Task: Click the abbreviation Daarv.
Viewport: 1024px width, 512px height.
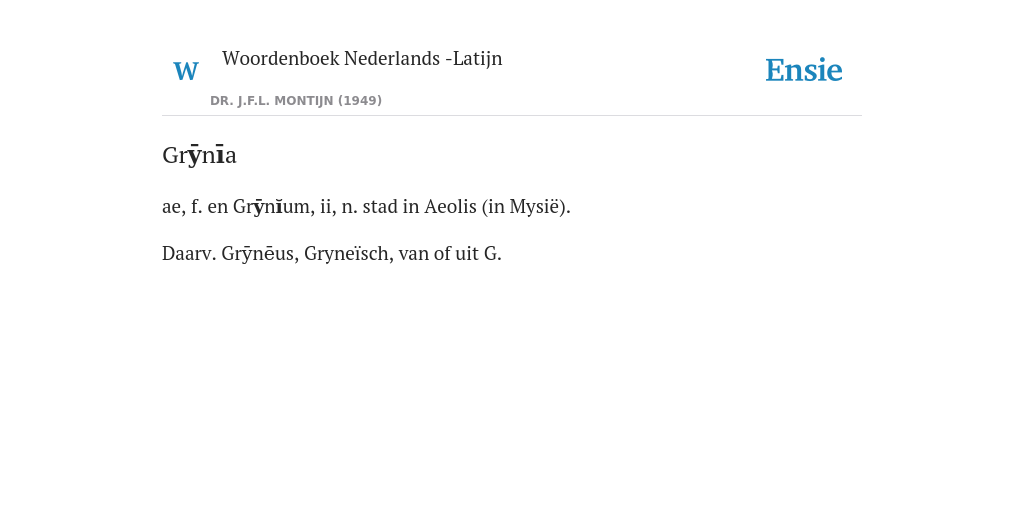Action: (189, 253)
